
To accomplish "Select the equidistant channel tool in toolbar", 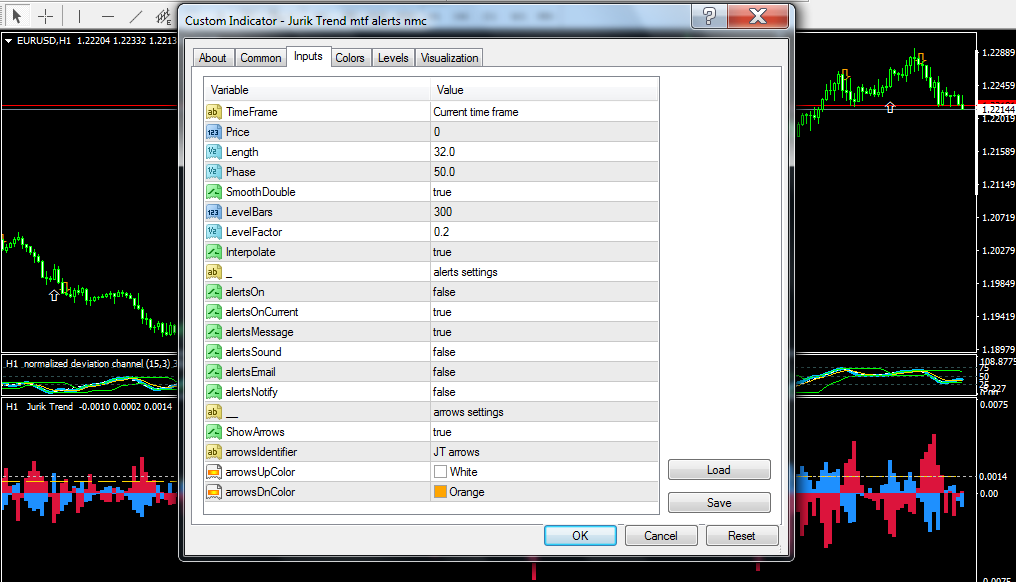I will click(164, 16).
